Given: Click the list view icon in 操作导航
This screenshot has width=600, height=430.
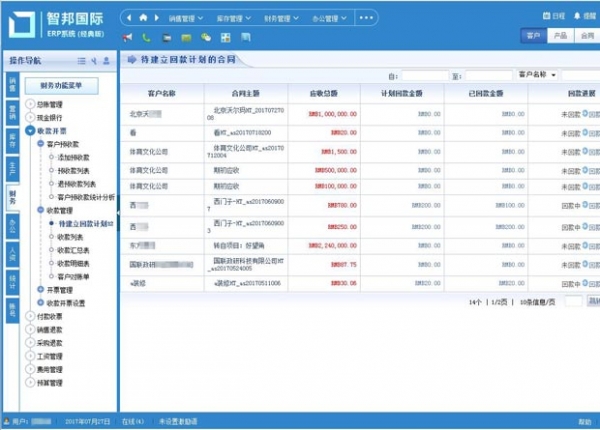Looking at the screenshot, I should tap(82, 61).
